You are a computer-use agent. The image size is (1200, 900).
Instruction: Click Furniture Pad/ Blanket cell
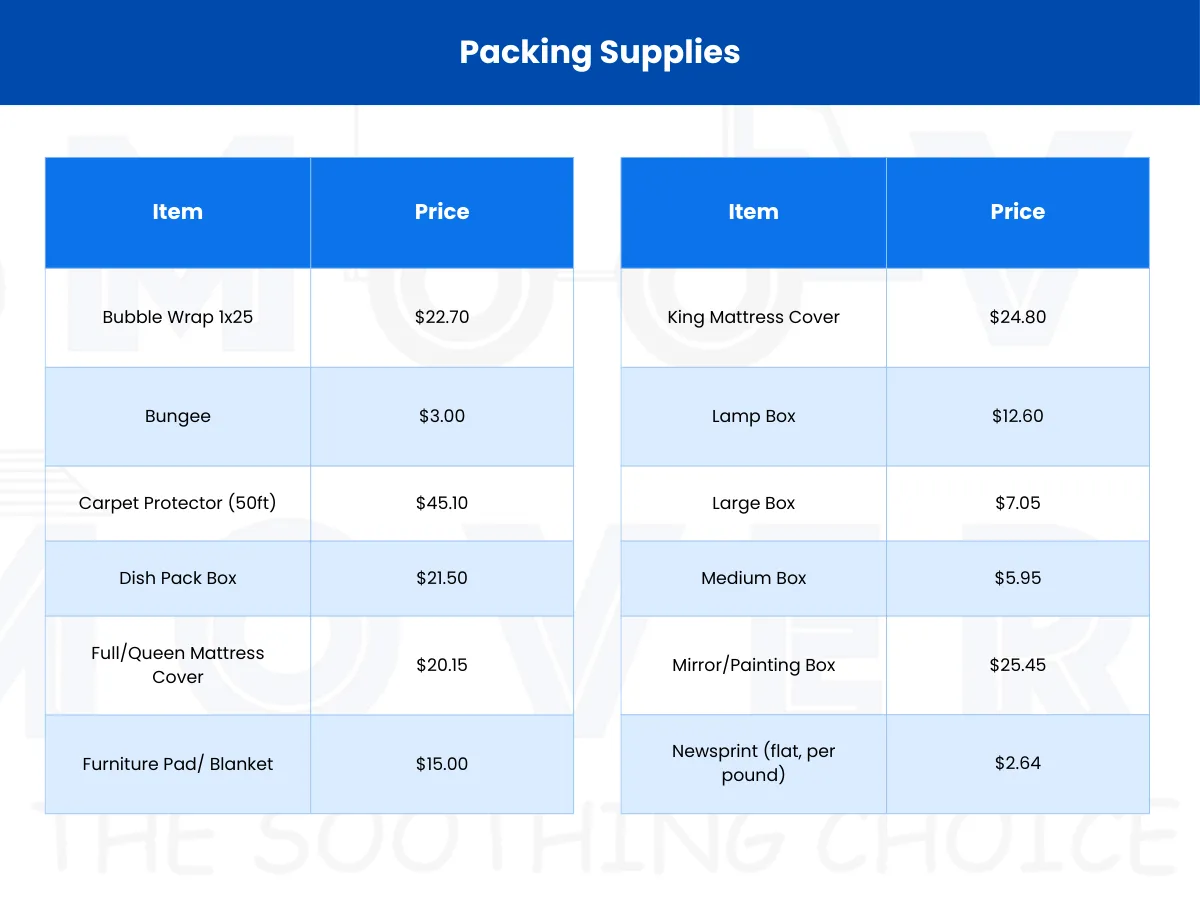click(x=178, y=764)
